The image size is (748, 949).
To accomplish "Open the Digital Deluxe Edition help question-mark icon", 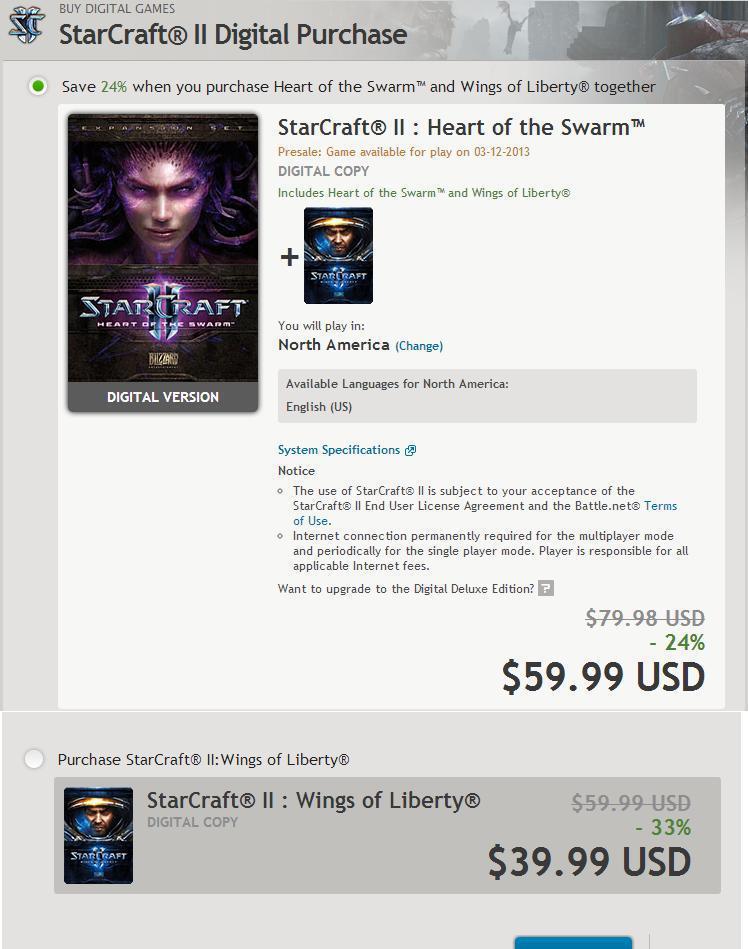I will (x=545, y=588).
